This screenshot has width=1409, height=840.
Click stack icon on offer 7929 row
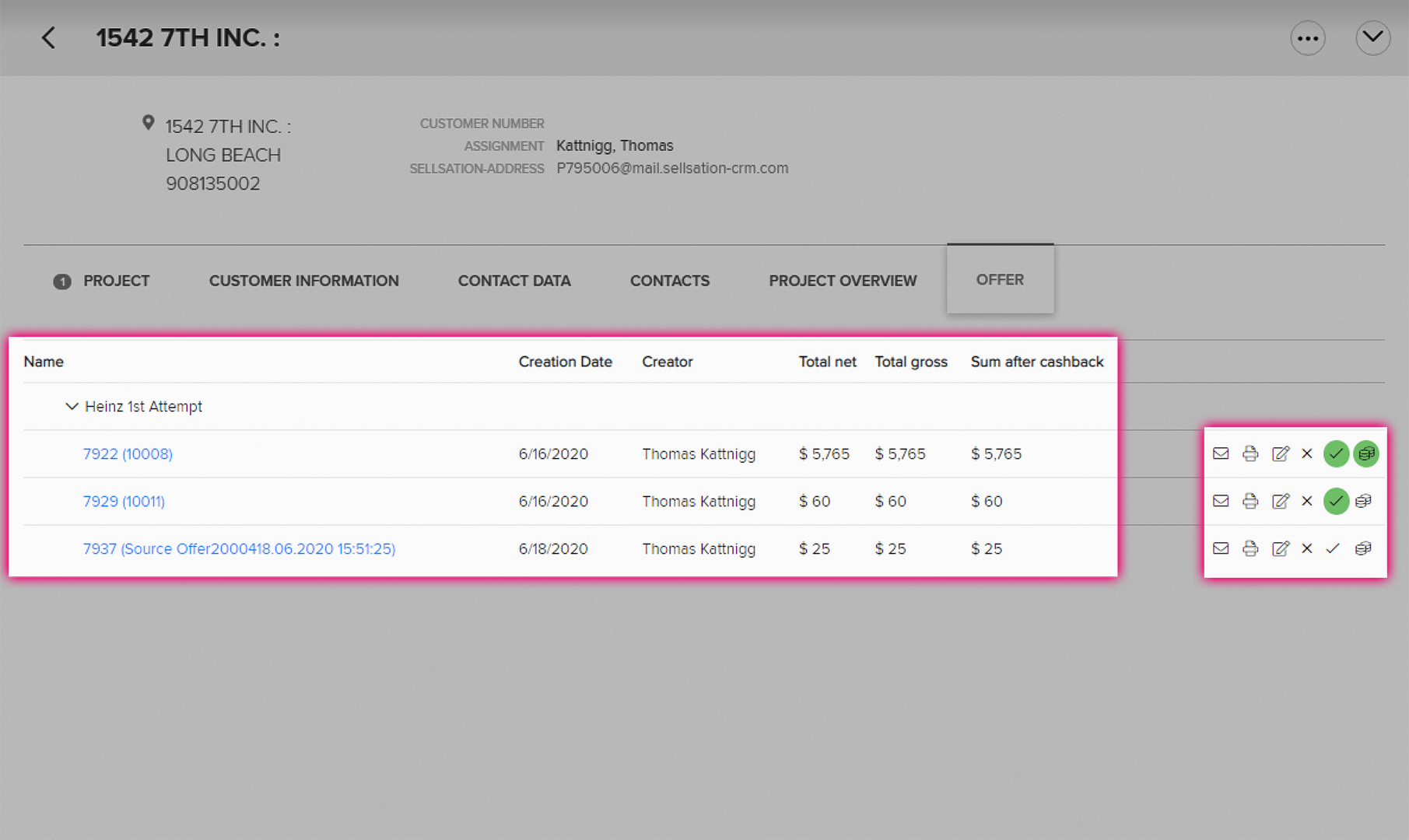pos(1363,501)
